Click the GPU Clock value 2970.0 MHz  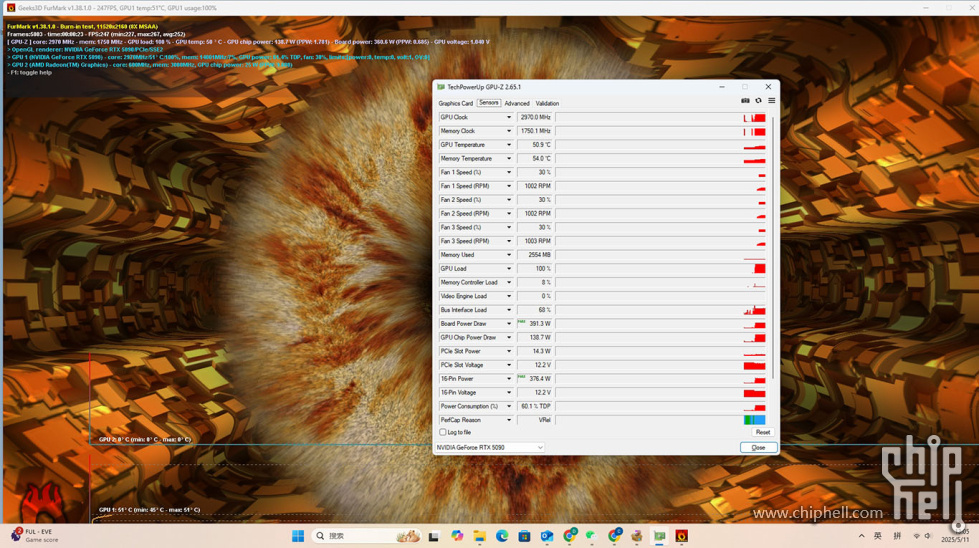(535, 117)
